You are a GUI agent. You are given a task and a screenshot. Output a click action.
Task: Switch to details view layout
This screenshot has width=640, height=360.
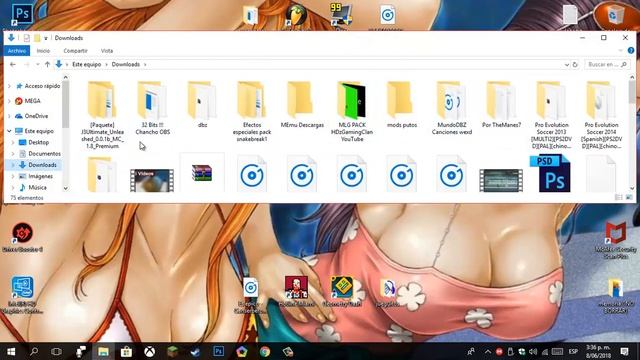click(618, 198)
